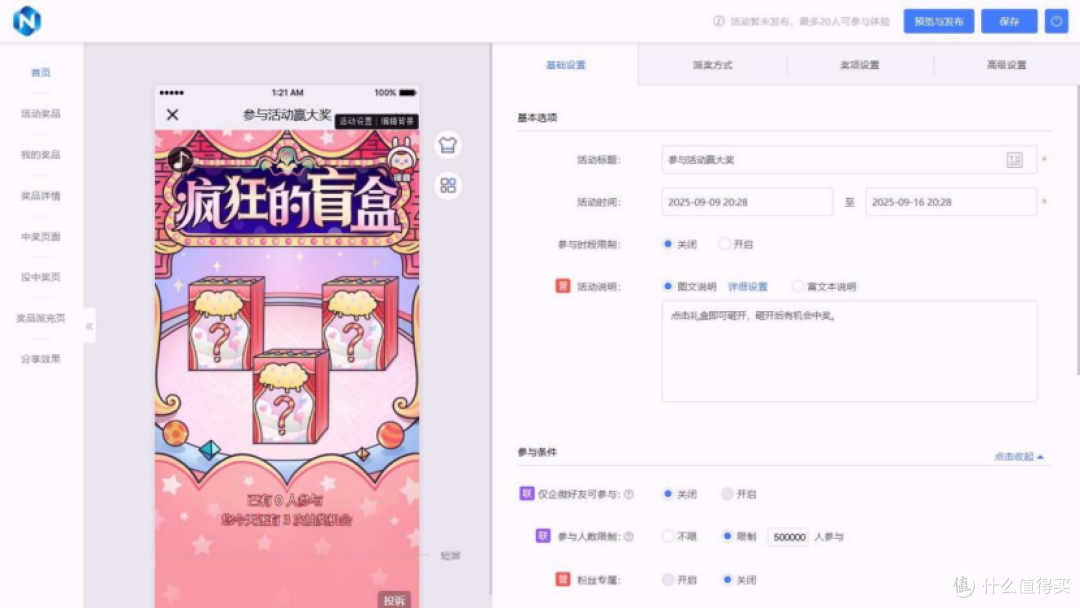Screen dimensions: 1080x608
Task: Click the 保存 button
Action: point(1009,21)
